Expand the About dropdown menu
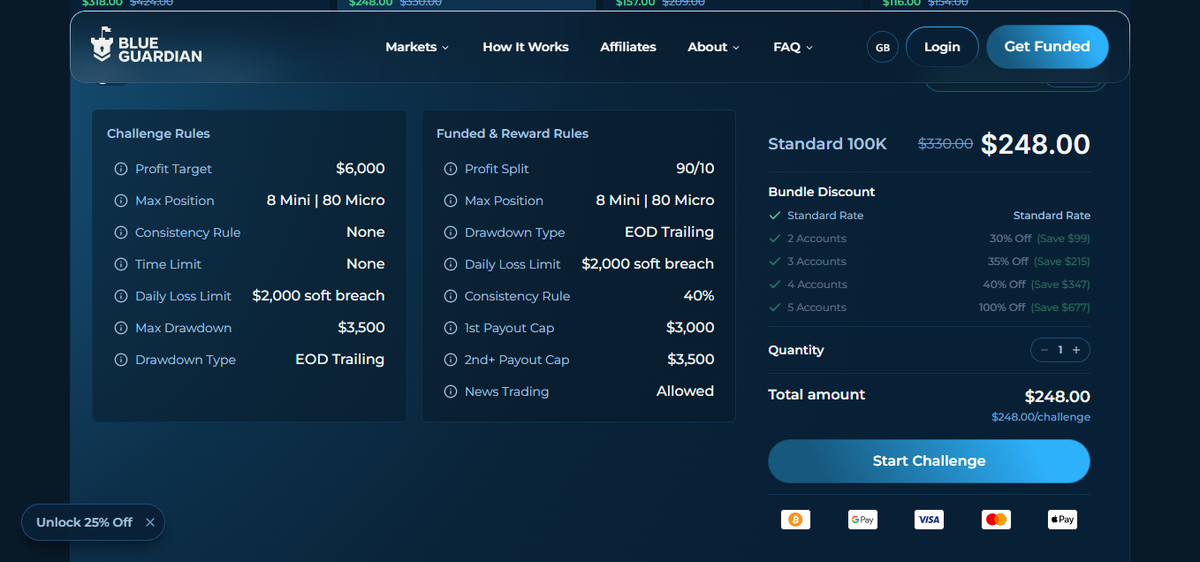The width and height of the screenshot is (1200, 562). (x=713, y=47)
